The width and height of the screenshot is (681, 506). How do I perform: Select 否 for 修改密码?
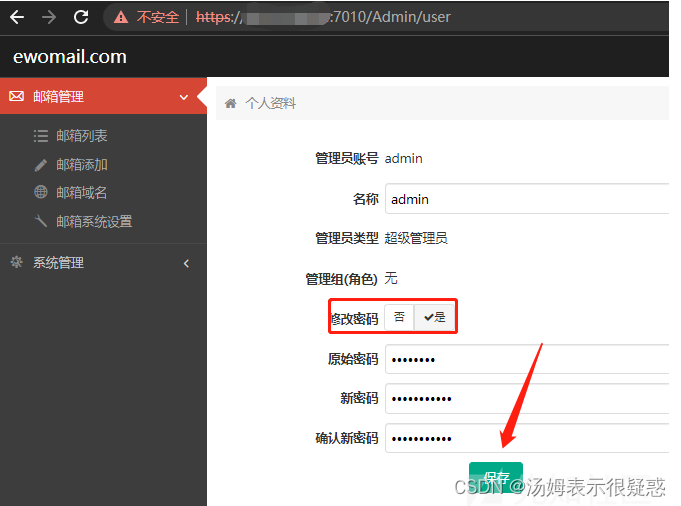click(399, 317)
